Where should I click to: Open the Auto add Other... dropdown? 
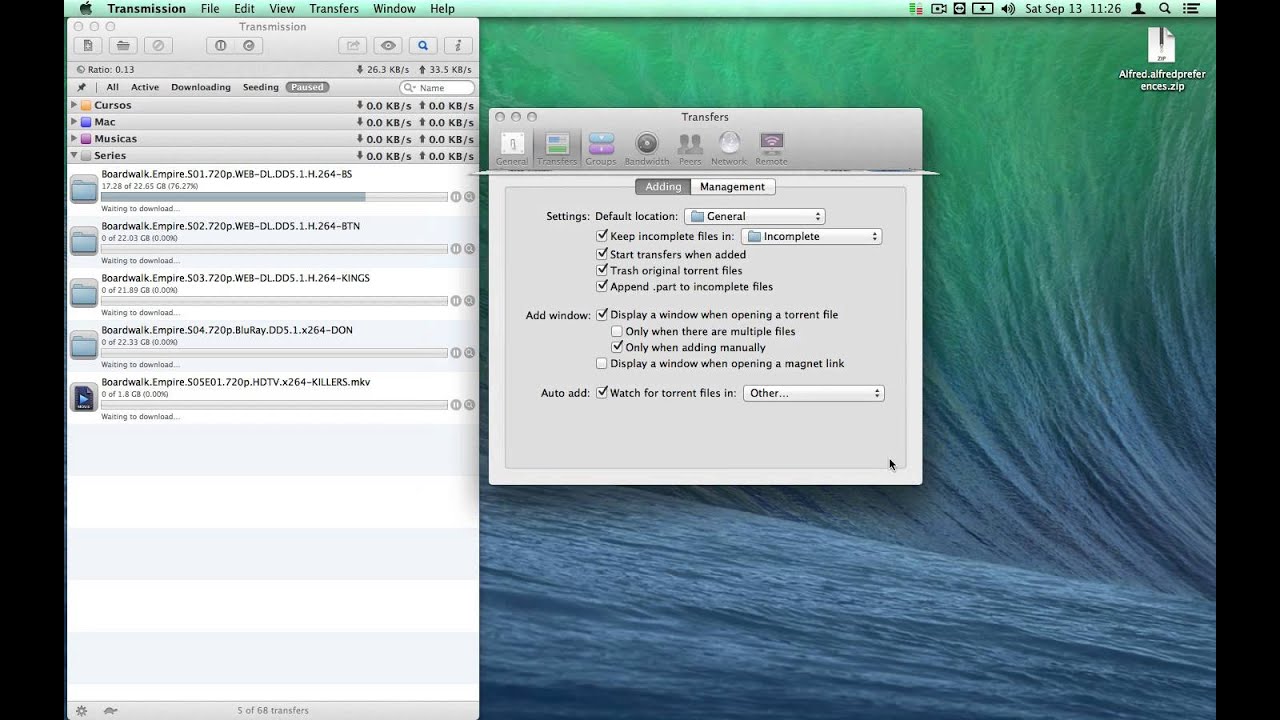pyautogui.click(x=813, y=393)
